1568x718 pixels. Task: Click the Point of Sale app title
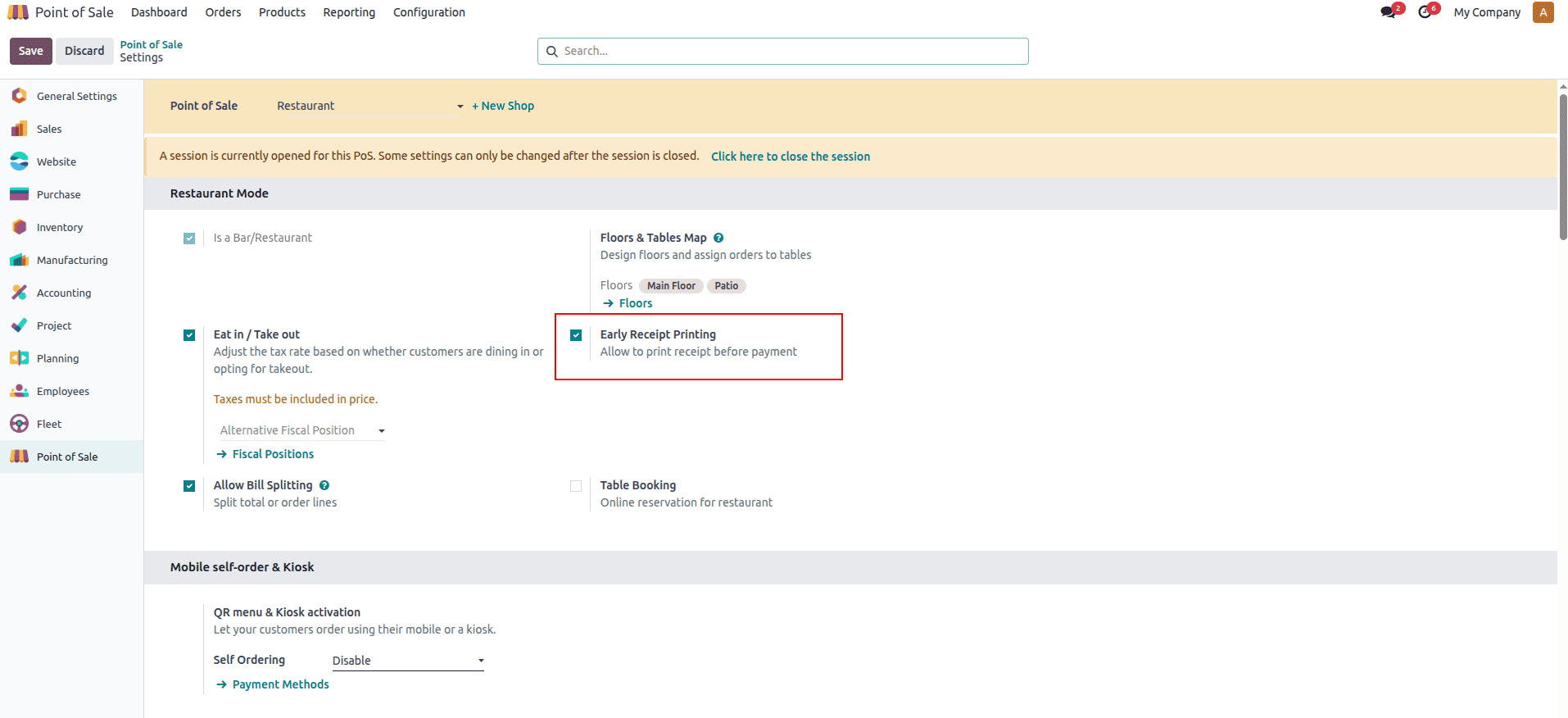point(75,12)
